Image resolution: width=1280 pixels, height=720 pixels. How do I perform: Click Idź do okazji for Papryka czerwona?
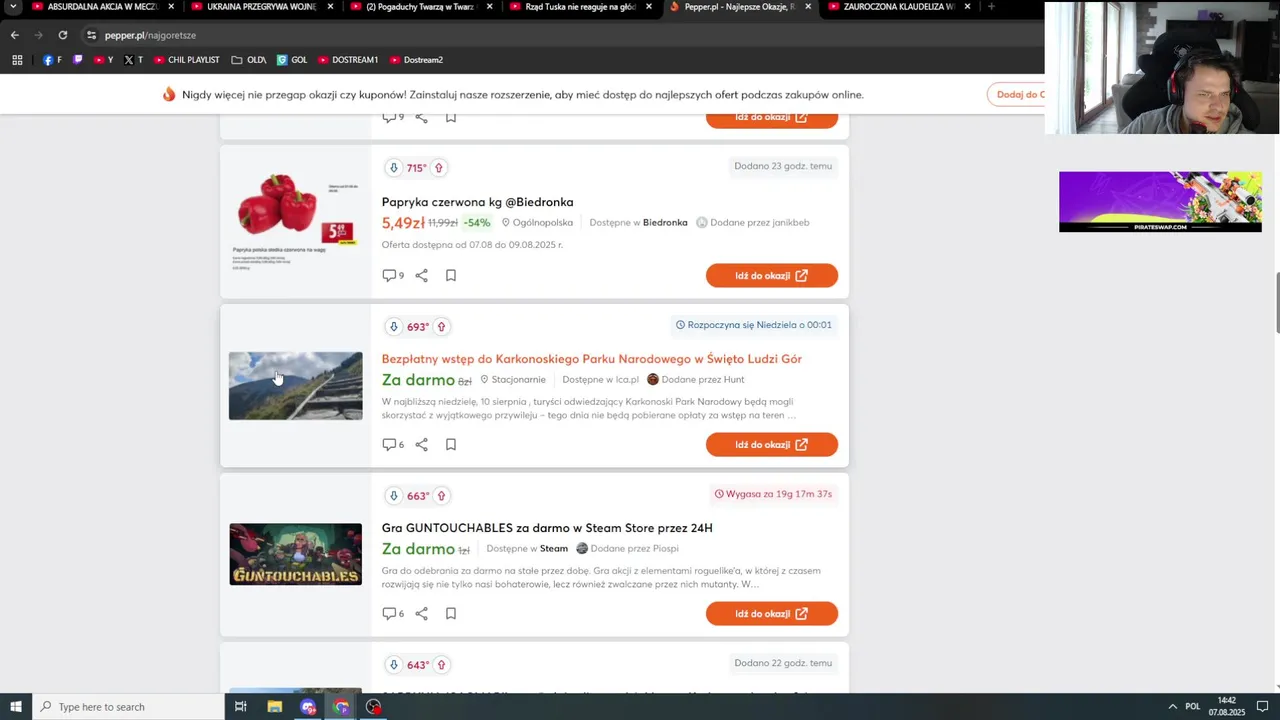point(772,275)
